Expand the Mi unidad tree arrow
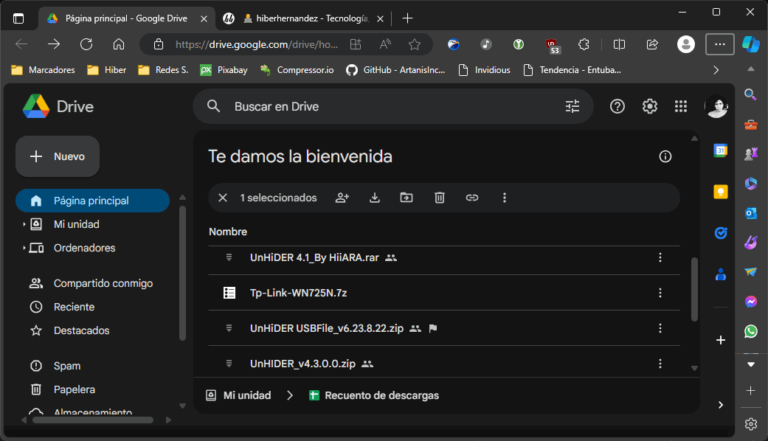This screenshot has height=441, width=768. click(x=24, y=224)
